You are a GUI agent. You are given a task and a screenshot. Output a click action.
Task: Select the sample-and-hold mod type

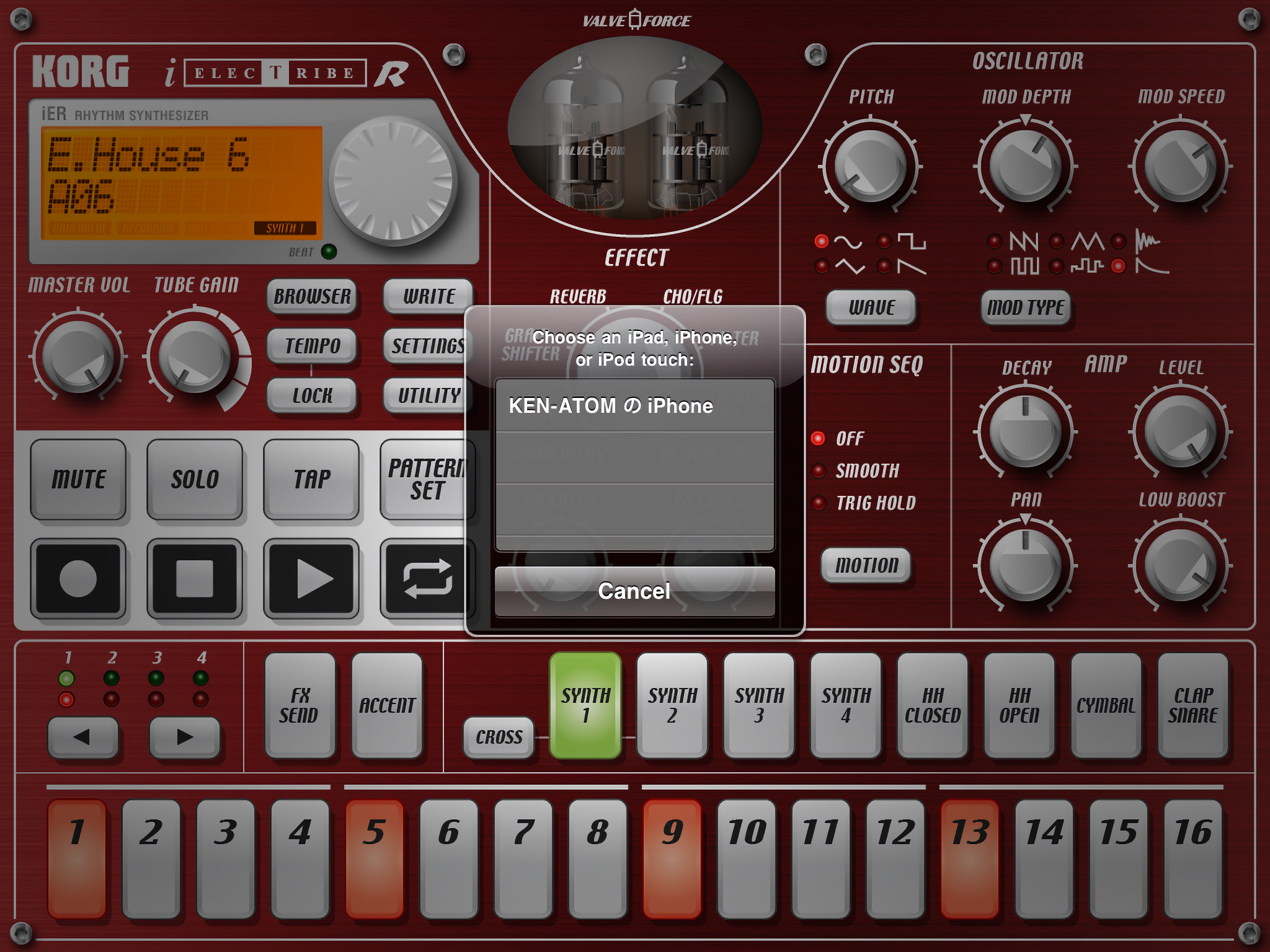[x=1056, y=267]
